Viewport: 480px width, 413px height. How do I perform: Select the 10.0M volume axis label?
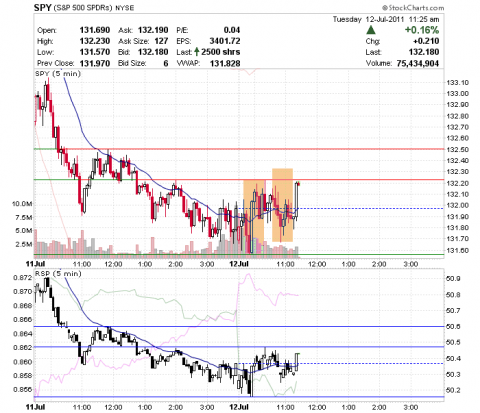[22, 204]
